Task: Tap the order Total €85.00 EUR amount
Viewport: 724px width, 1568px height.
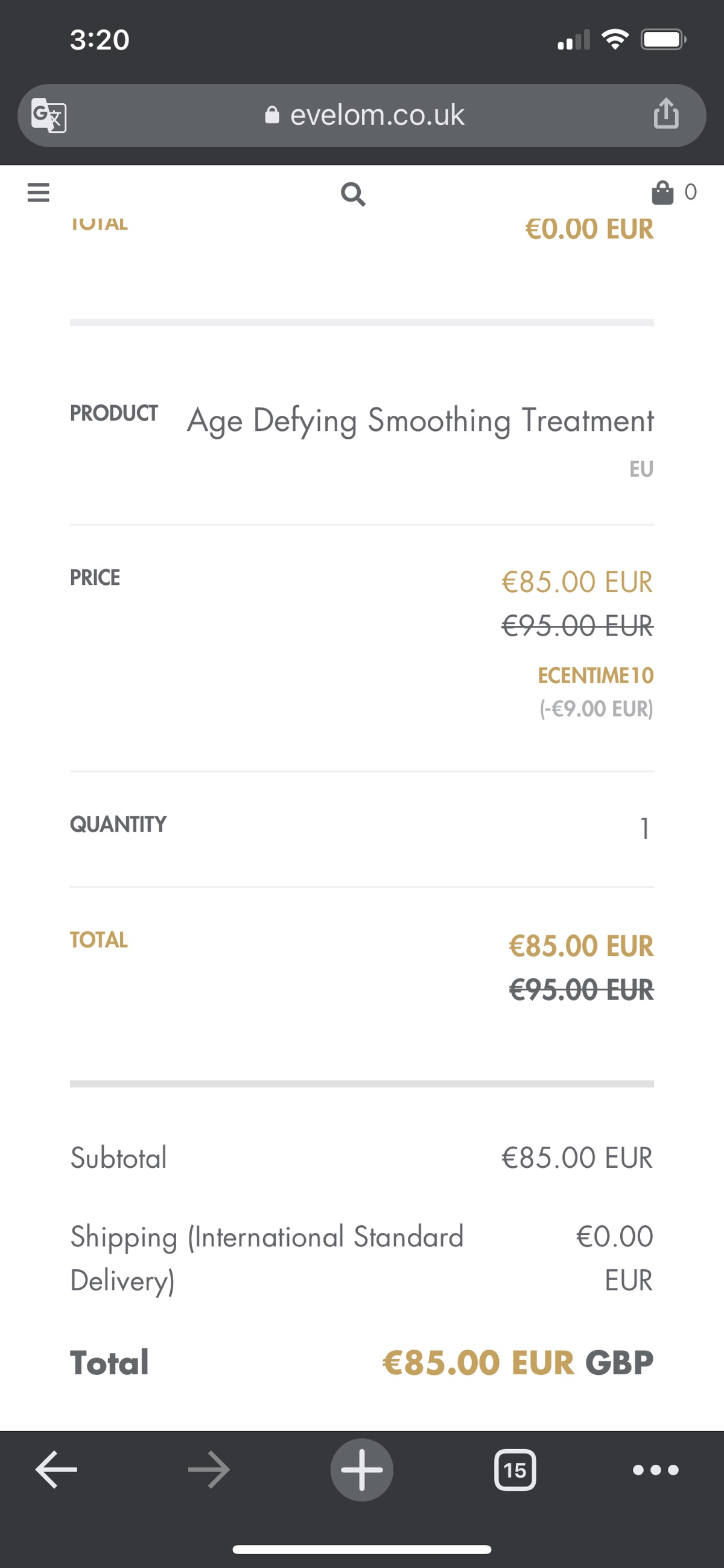Action: (478, 1362)
